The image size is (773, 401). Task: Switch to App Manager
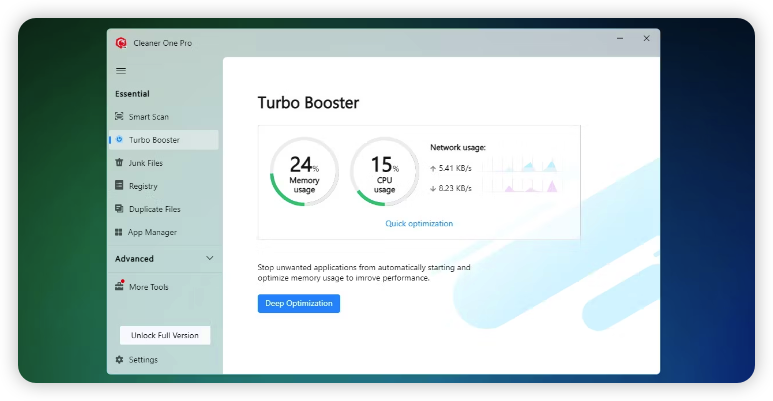(x=152, y=232)
